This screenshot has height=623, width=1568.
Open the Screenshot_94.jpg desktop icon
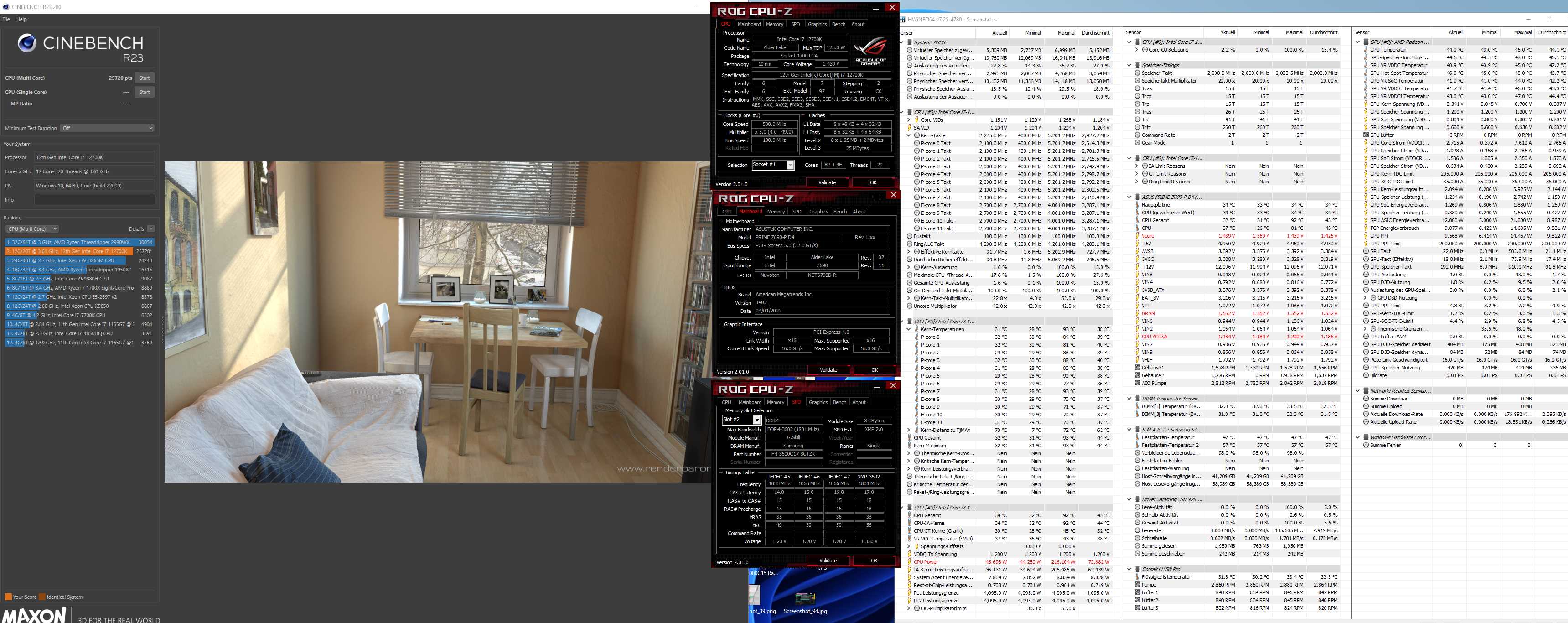(x=805, y=600)
